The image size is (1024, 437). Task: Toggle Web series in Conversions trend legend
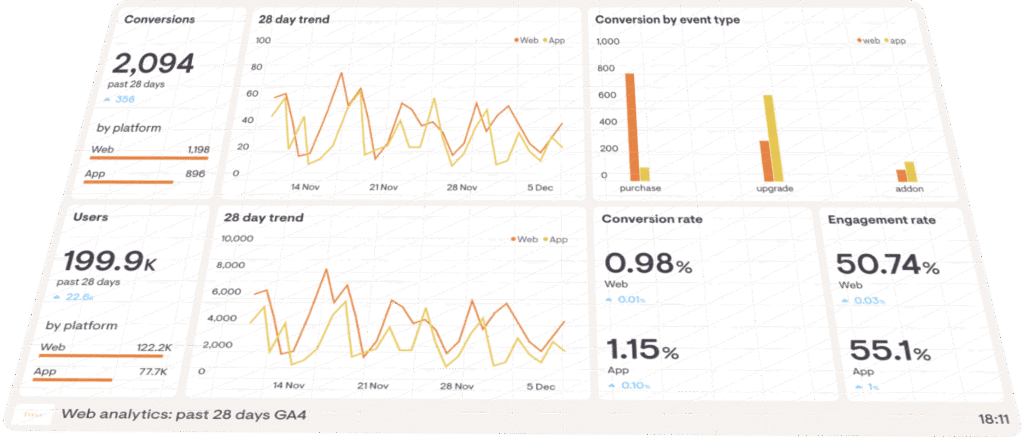pos(526,40)
